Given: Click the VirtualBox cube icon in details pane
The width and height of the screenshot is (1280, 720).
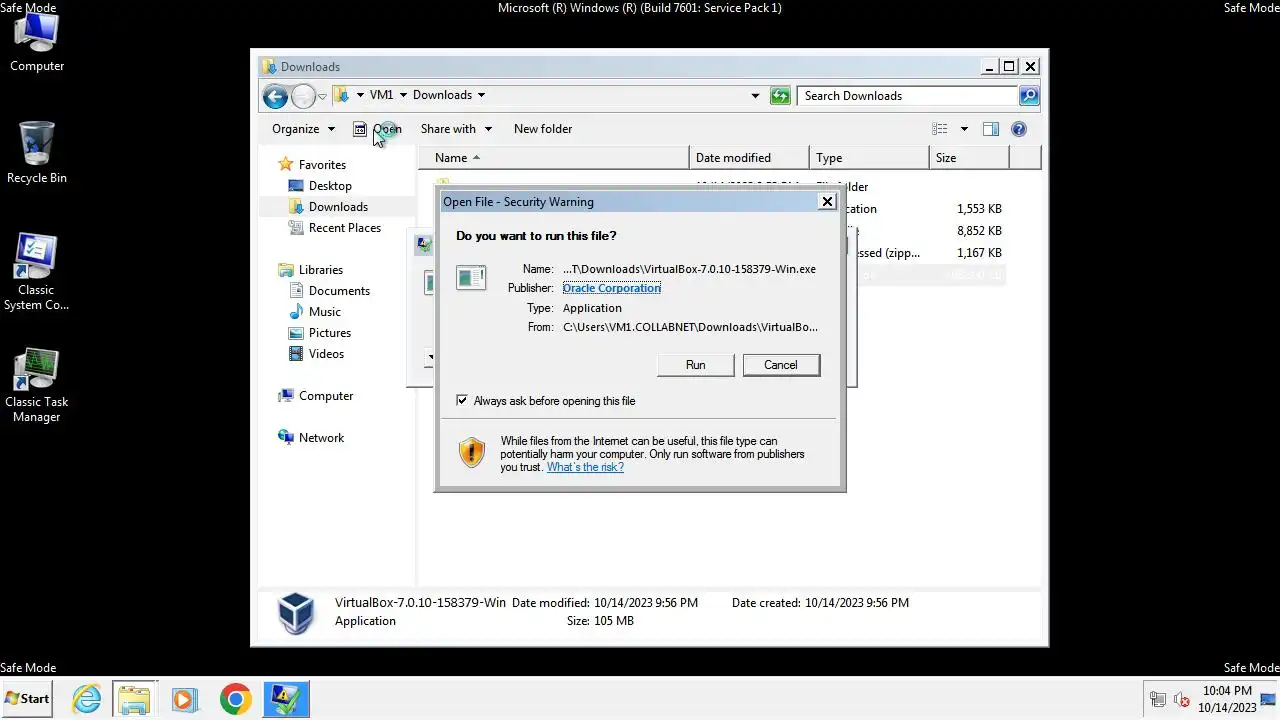Looking at the screenshot, I should pyautogui.click(x=296, y=612).
